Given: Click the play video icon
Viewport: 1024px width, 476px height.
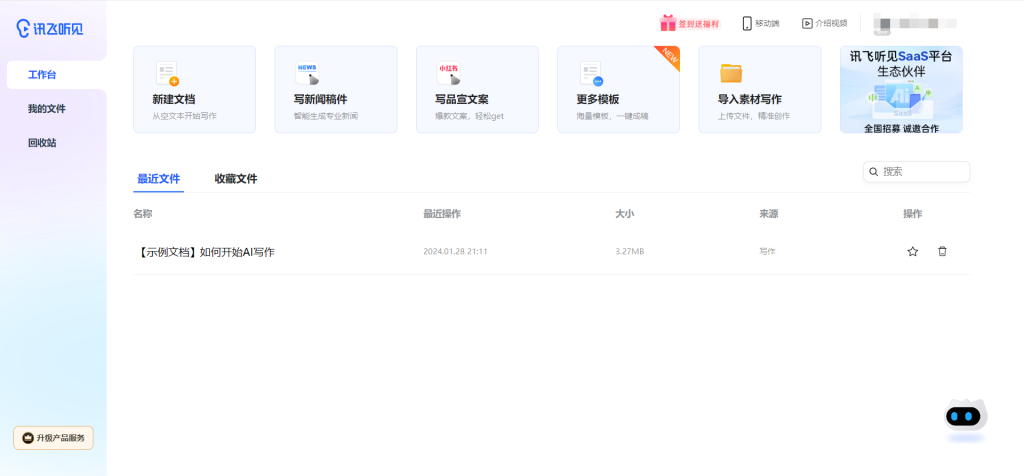Looking at the screenshot, I should pyautogui.click(x=807, y=24).
